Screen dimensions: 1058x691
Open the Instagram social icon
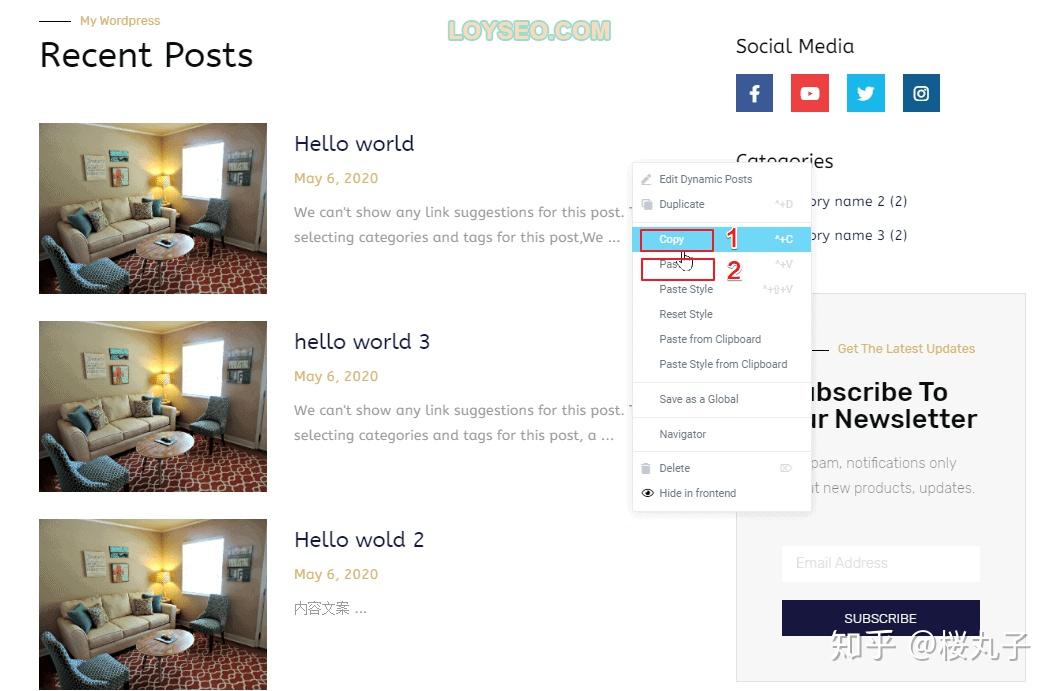[x=921, y=93]
